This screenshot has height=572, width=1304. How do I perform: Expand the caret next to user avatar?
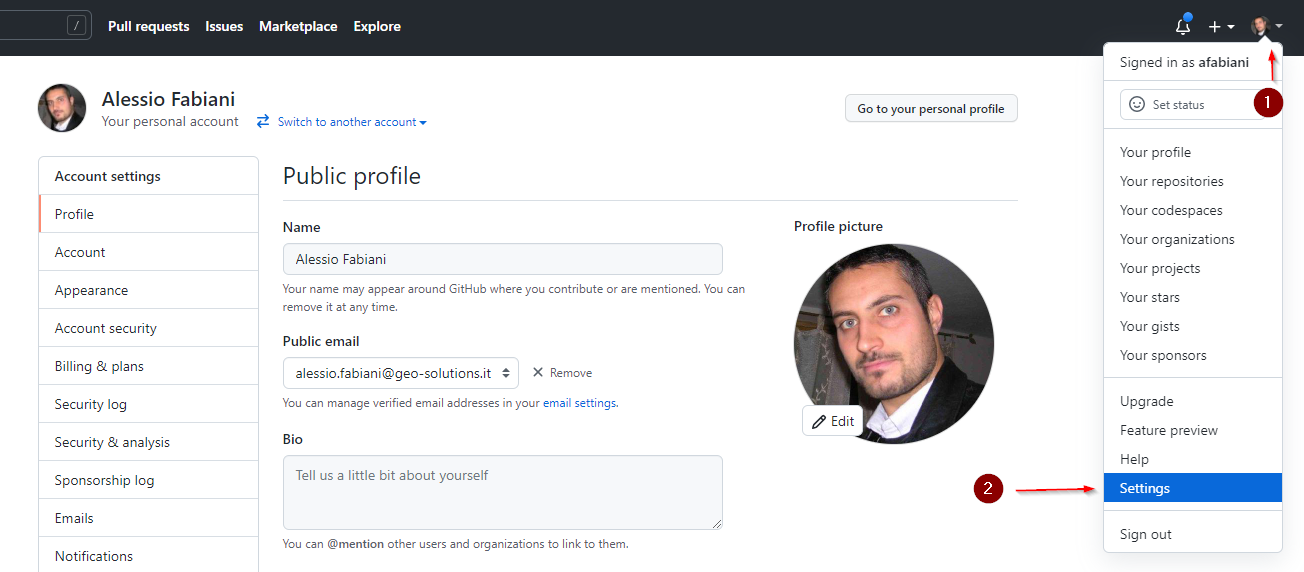pos(1279,26)
